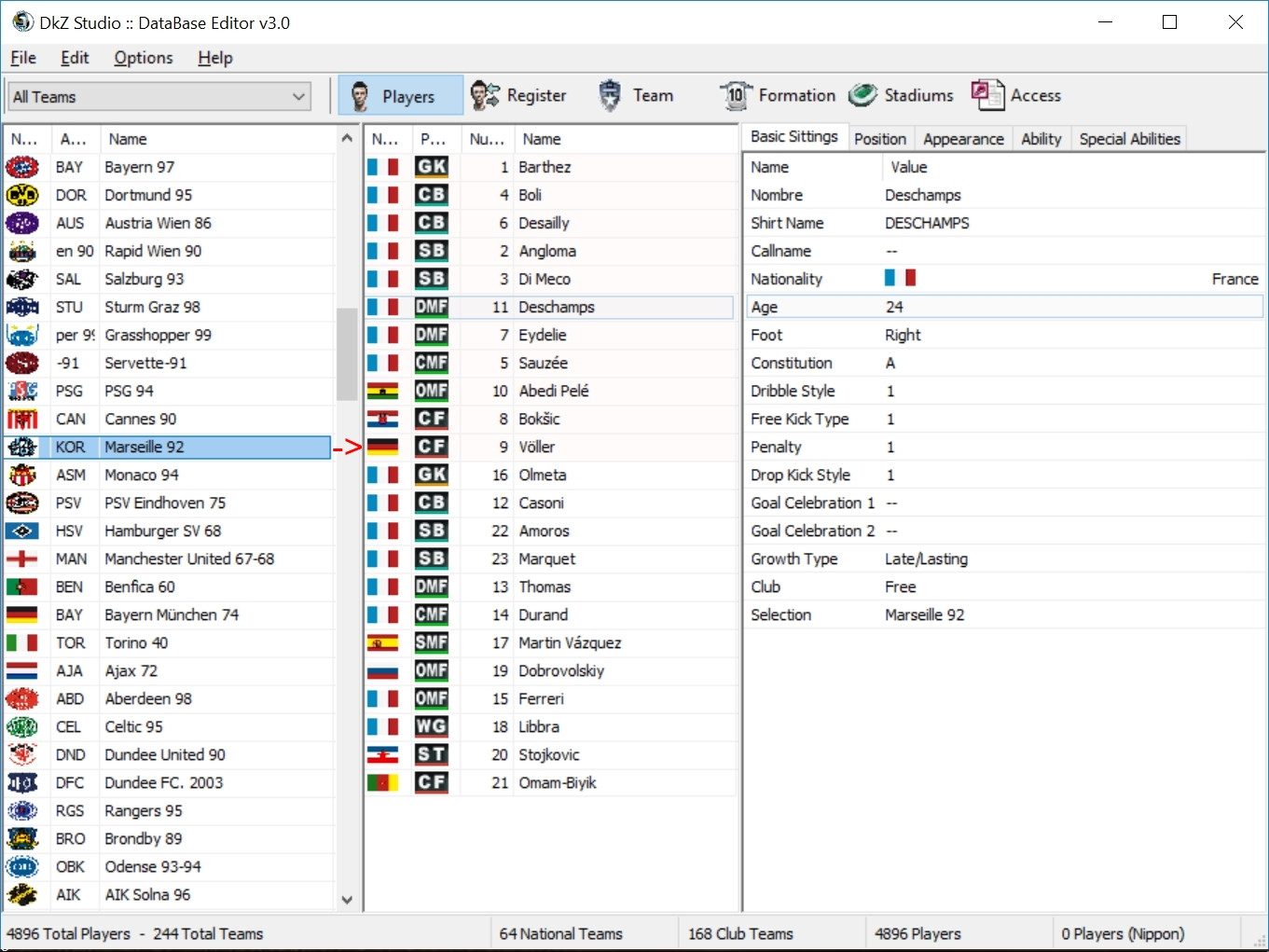Viewport: 1269px width, 952px height.
Task: Click the Selection value Marseille 92
Action: [924, 614]
